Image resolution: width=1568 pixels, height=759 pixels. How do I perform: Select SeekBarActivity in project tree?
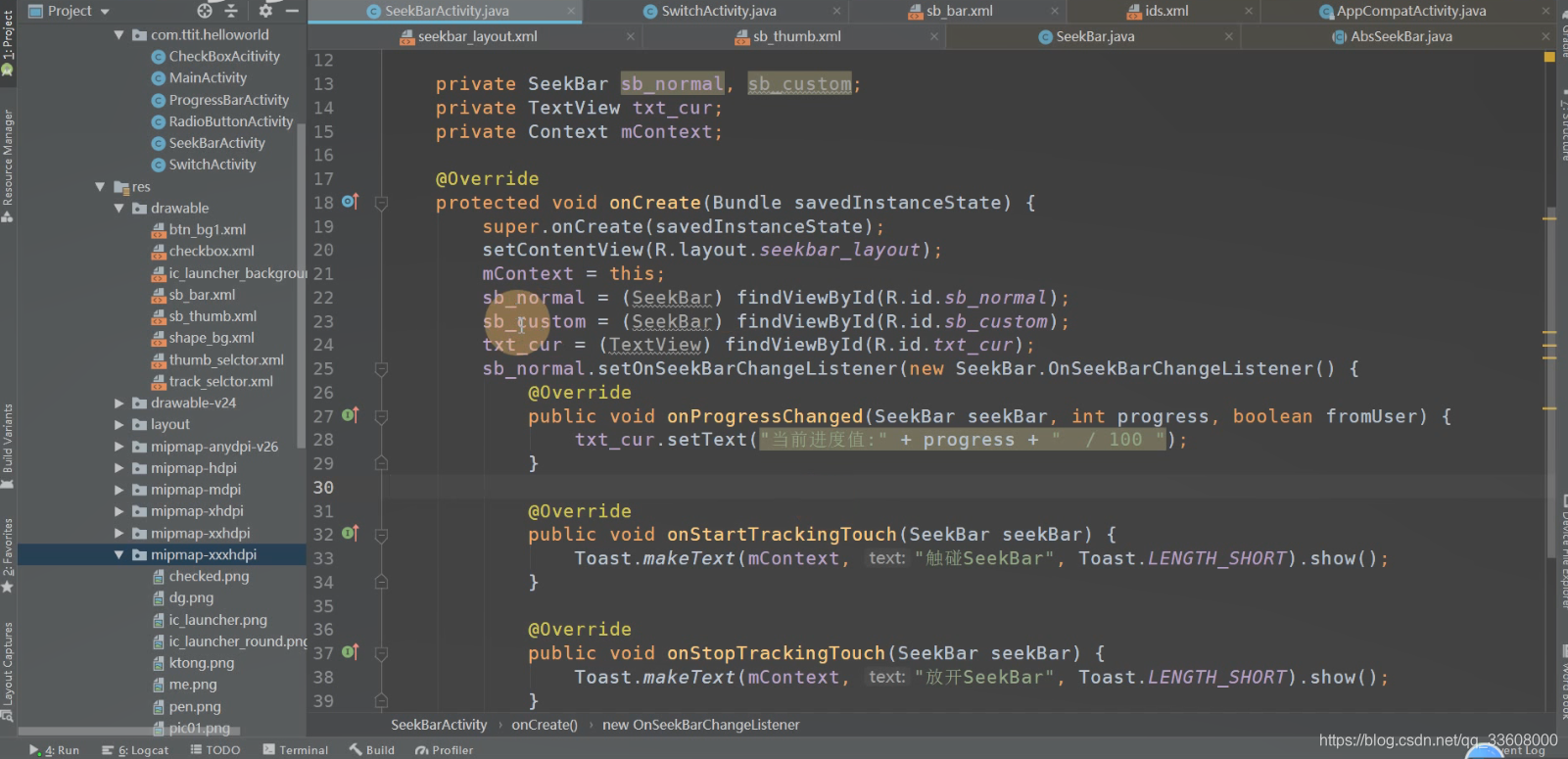216,143
